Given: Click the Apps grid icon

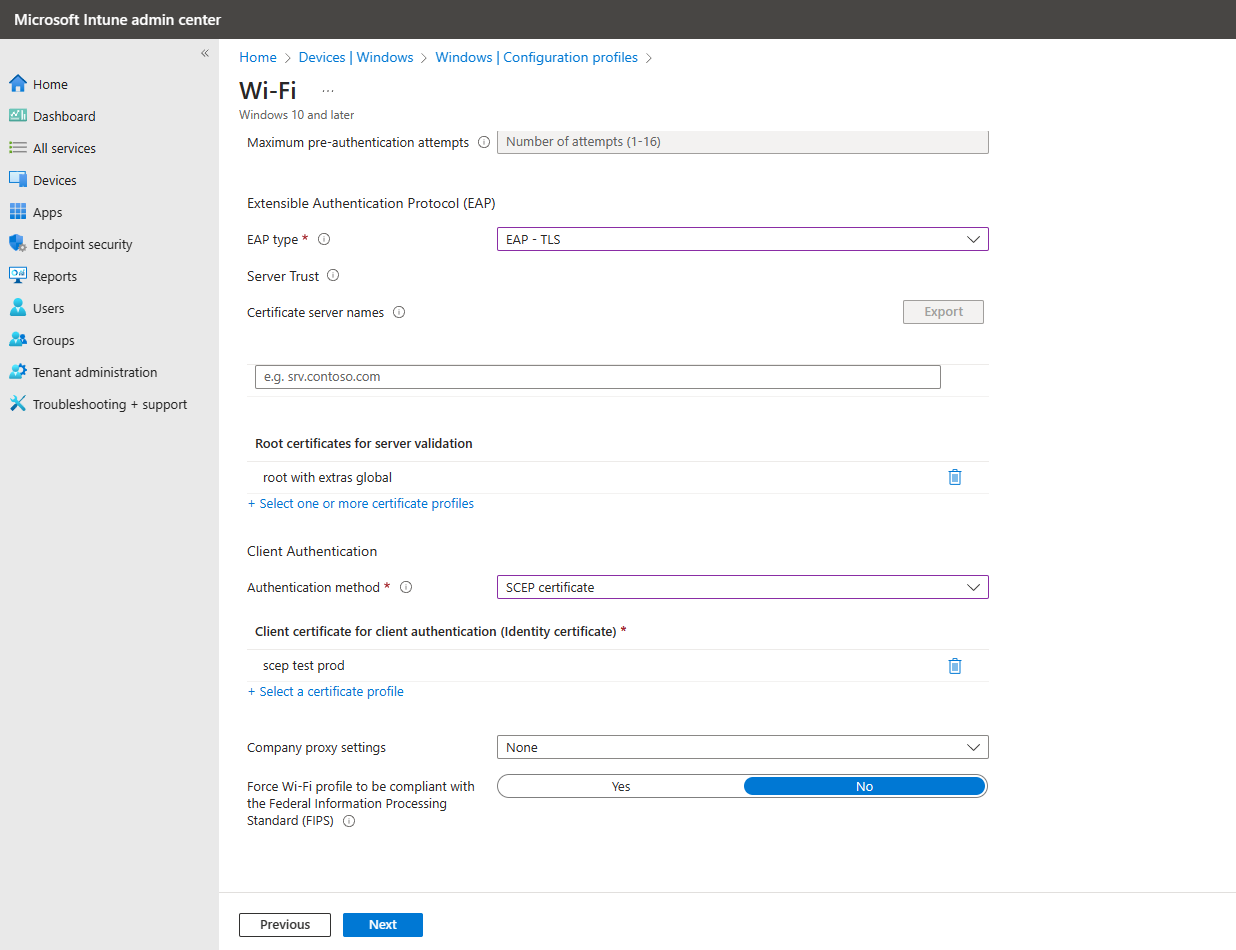Looking at the screenshot, I should [x=17, y=212].
